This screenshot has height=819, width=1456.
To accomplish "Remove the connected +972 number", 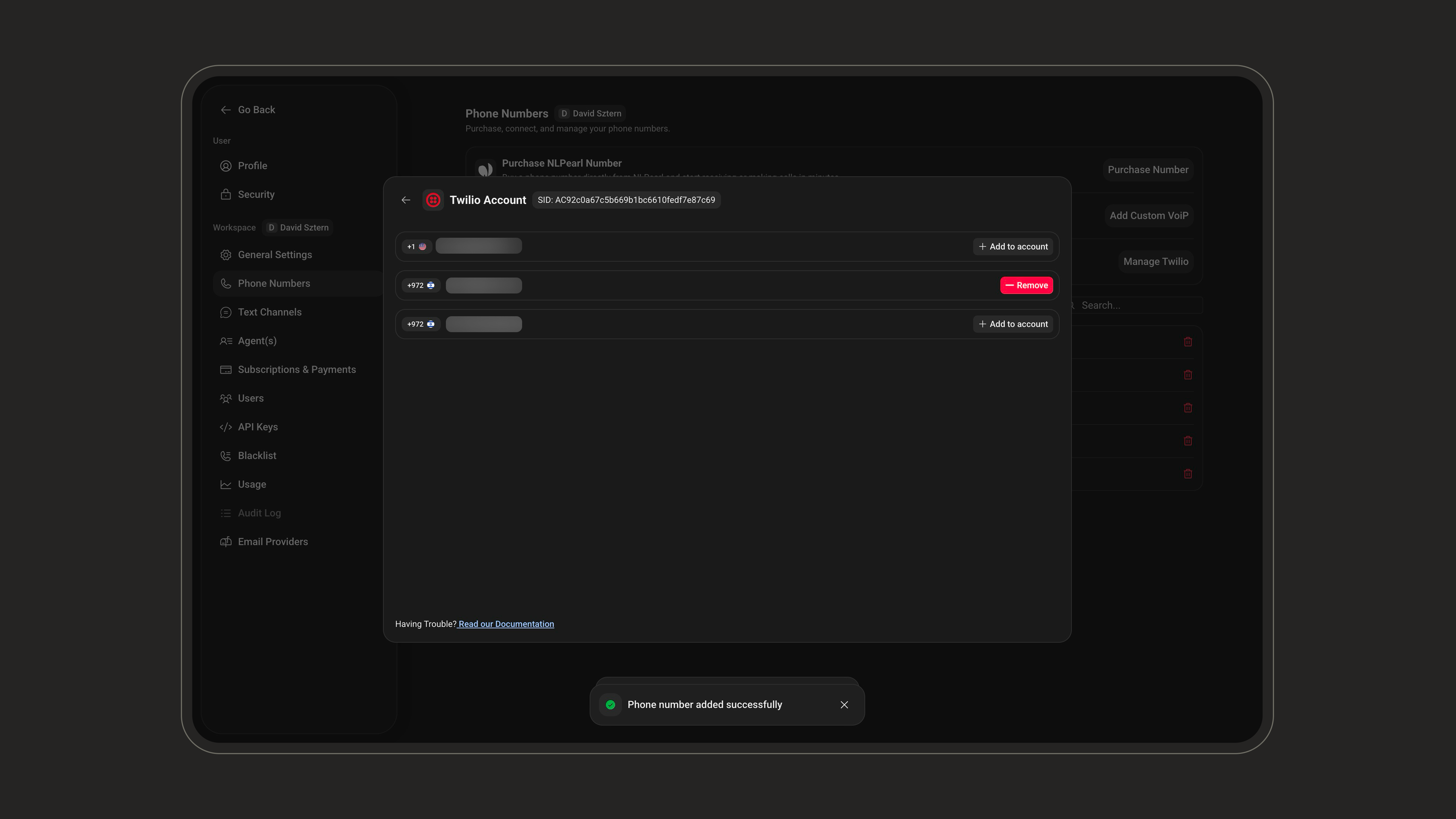I will (1026, 286).
